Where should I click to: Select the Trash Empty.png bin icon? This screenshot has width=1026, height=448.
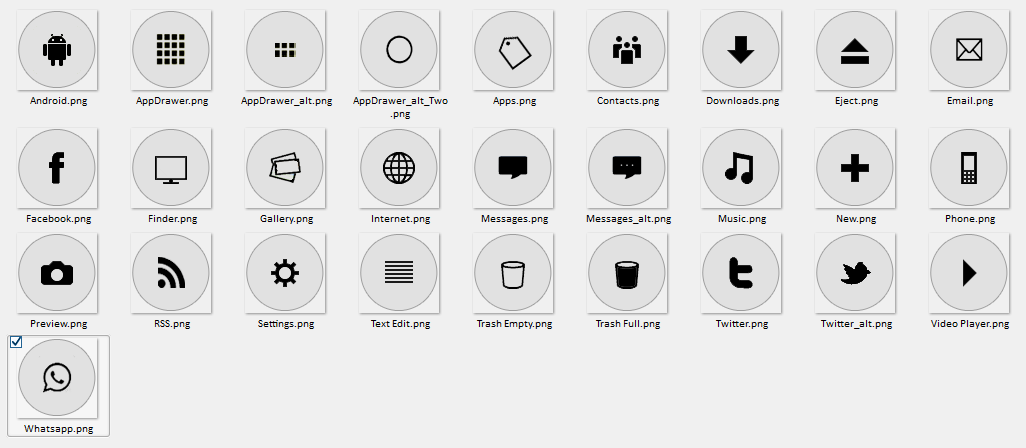pos(512,273)
